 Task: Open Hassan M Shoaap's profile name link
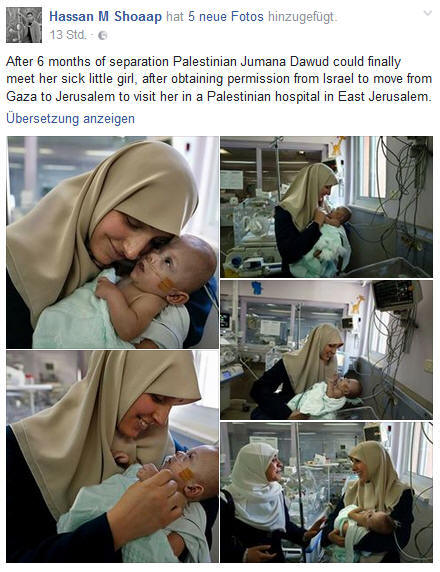click(x=105, y=16)
